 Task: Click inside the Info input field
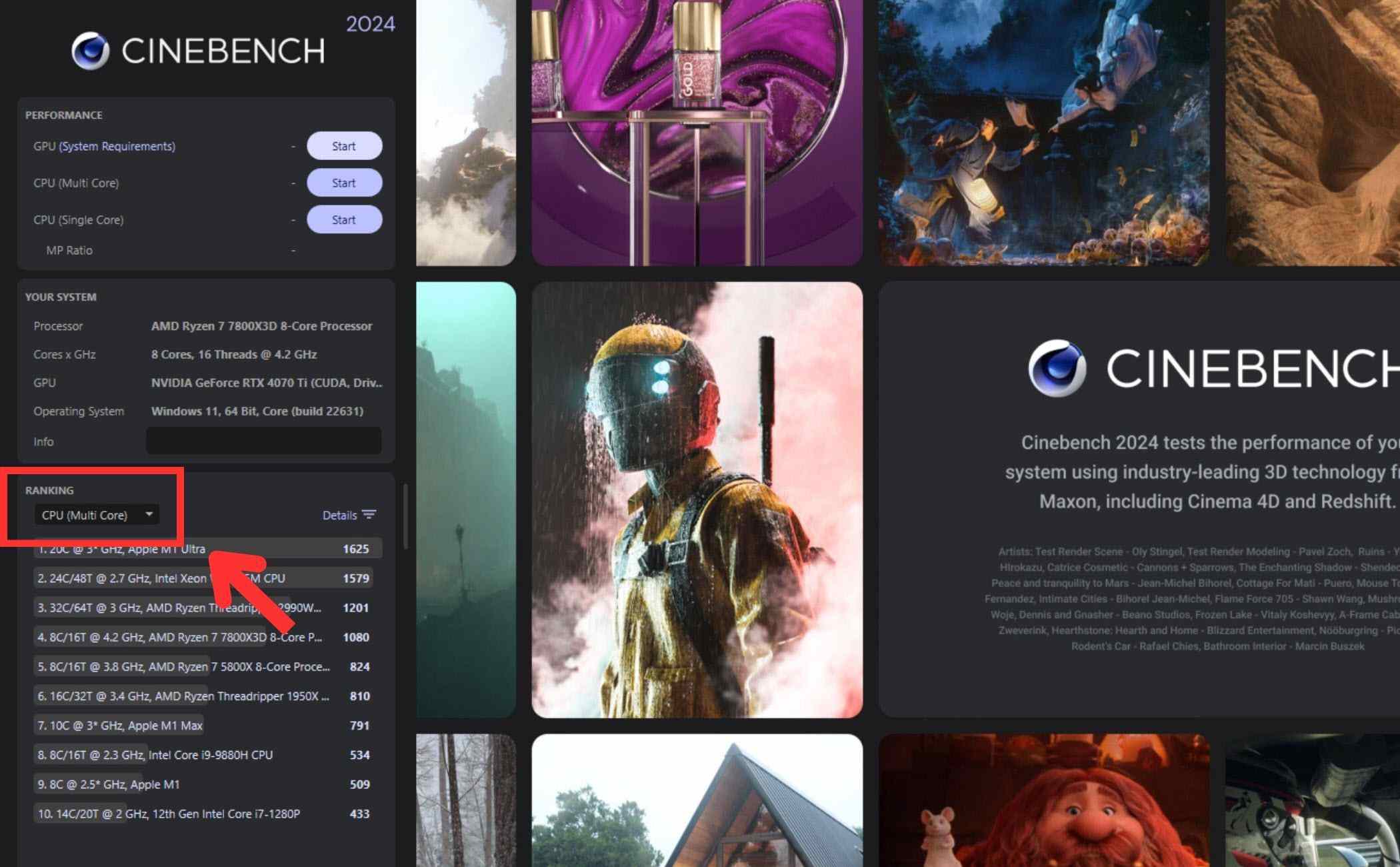click(263, 441)
